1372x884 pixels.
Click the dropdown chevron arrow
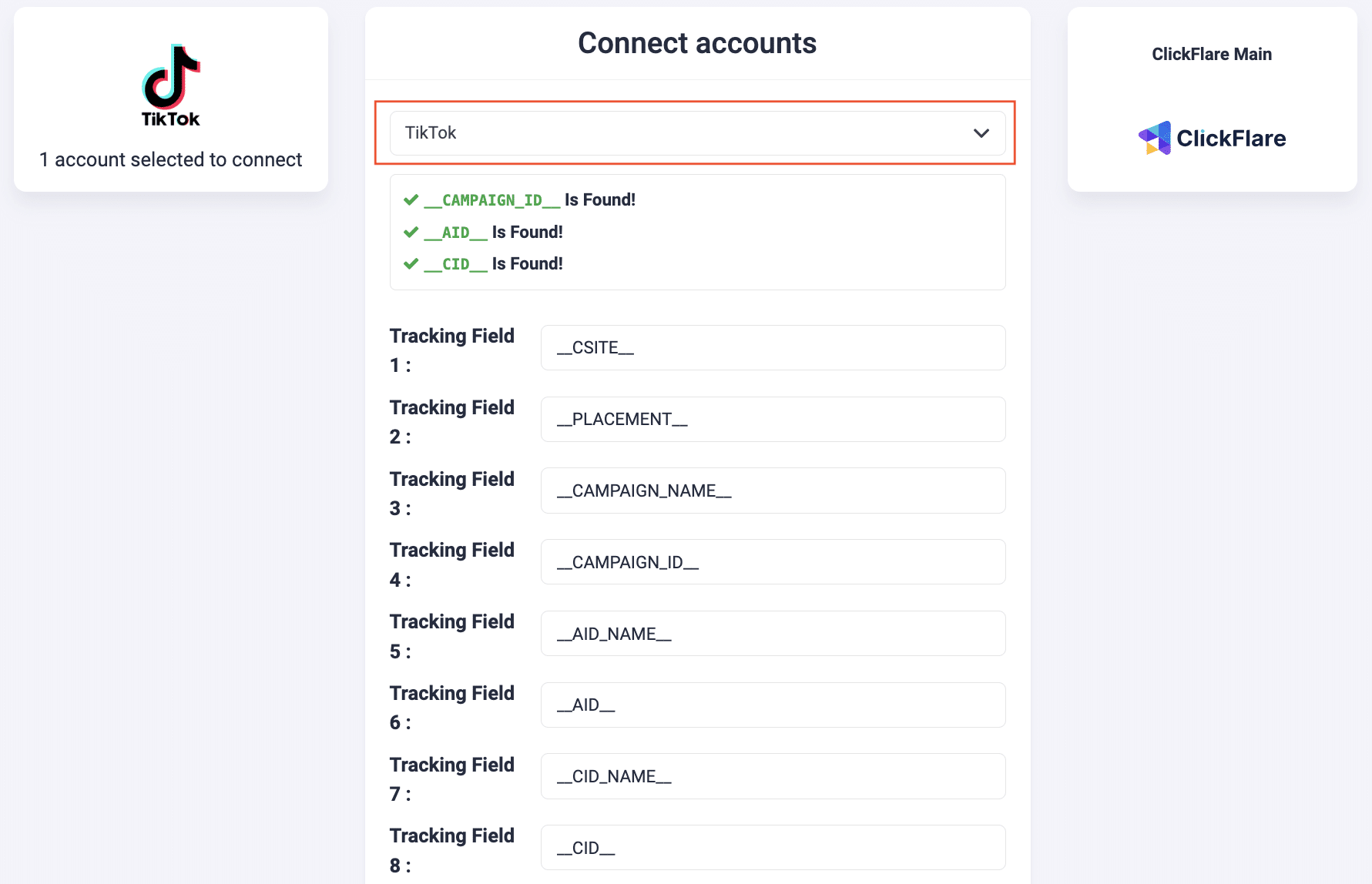981,133
